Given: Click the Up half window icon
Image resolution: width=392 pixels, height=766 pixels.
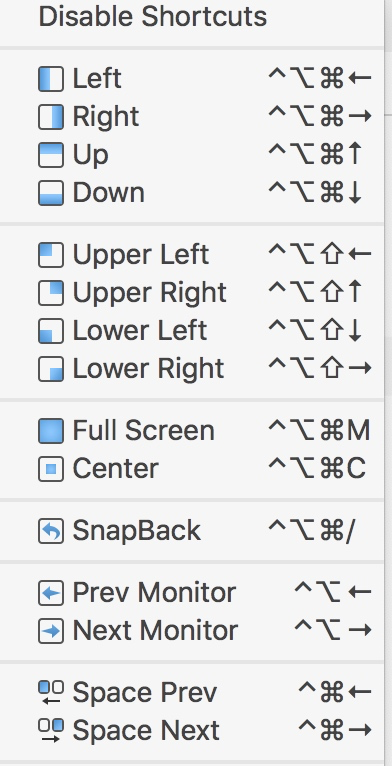Looking at the screenshot, I should (51, 155).
